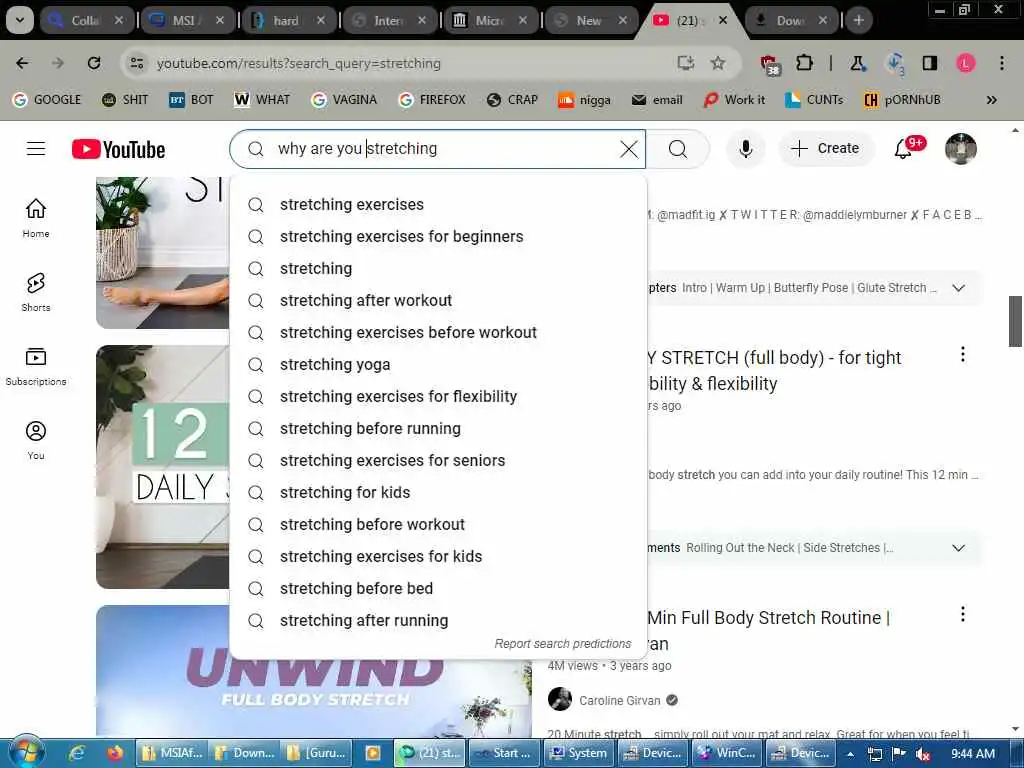The image size is (1024, 768).
Task: Start voice search with the microphone icon
Action: [745, 149]
